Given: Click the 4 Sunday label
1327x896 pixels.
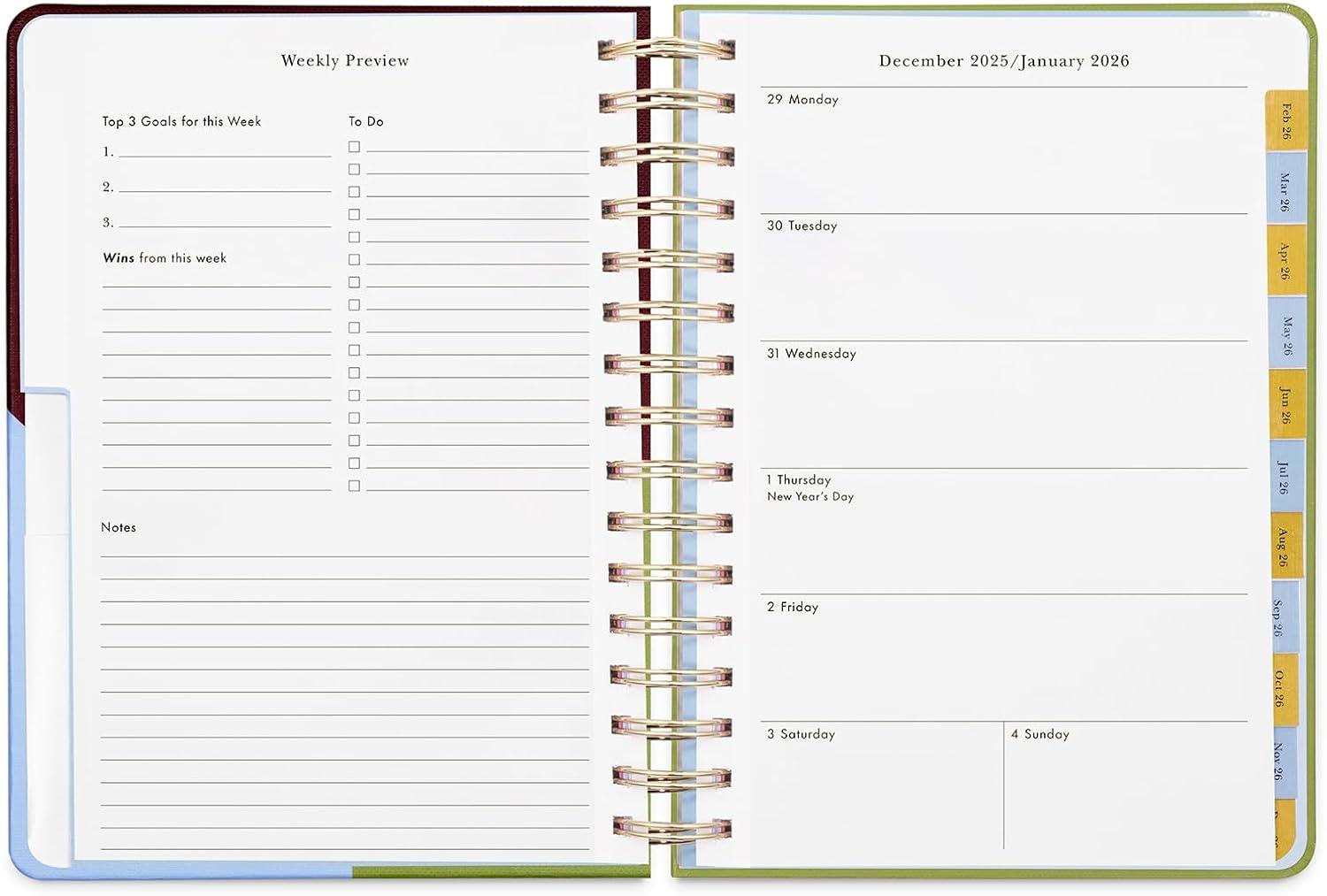Looking at the screenshot, I should pos(1040,734).
